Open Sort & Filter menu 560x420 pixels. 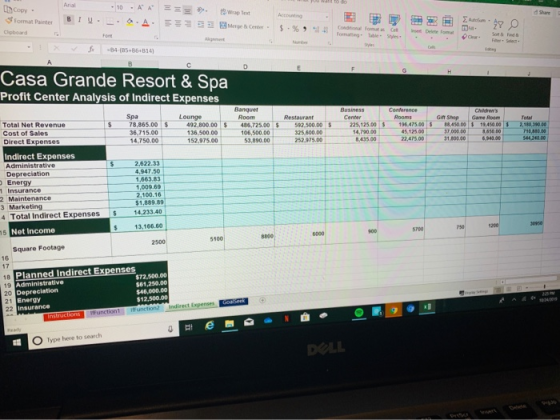[x=498, y=30]
